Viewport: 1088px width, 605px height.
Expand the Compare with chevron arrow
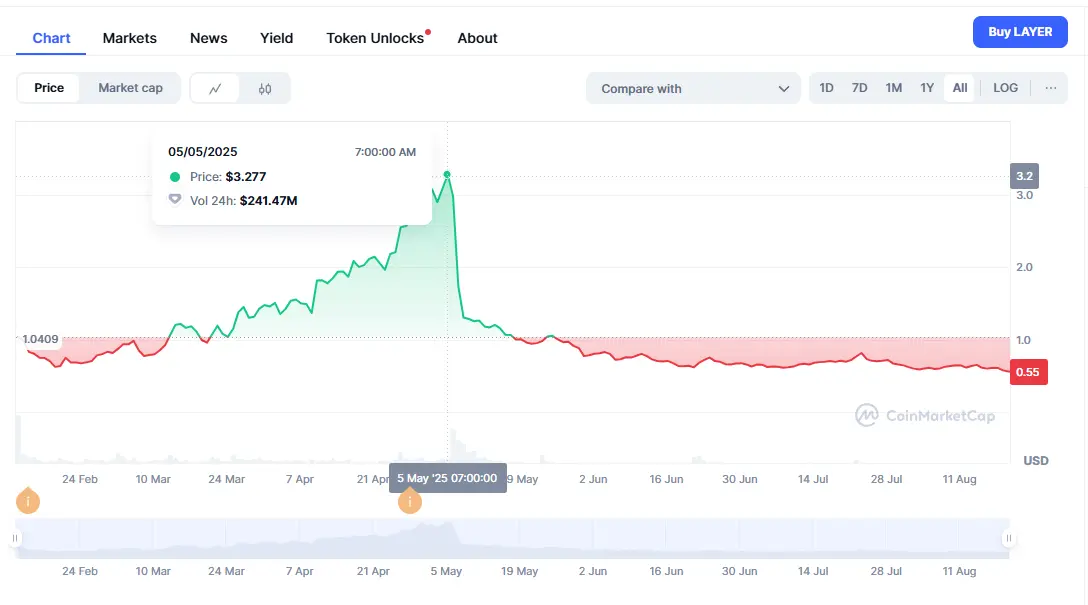pos(783,88)
